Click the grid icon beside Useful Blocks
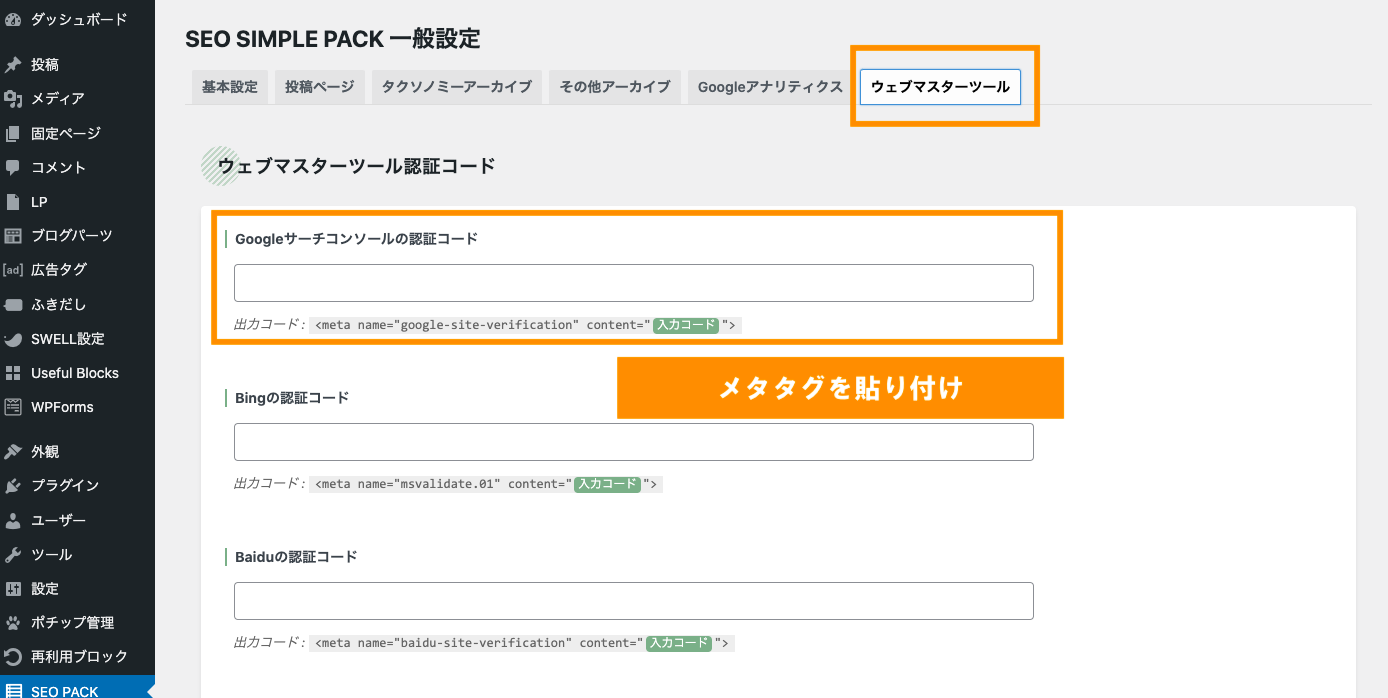1388x698 pixels. pos(13,373)
